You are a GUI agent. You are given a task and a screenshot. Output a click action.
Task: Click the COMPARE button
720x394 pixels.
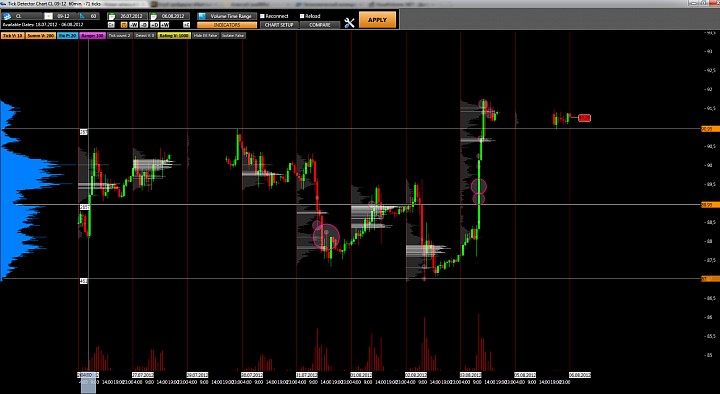pos(320,25)
